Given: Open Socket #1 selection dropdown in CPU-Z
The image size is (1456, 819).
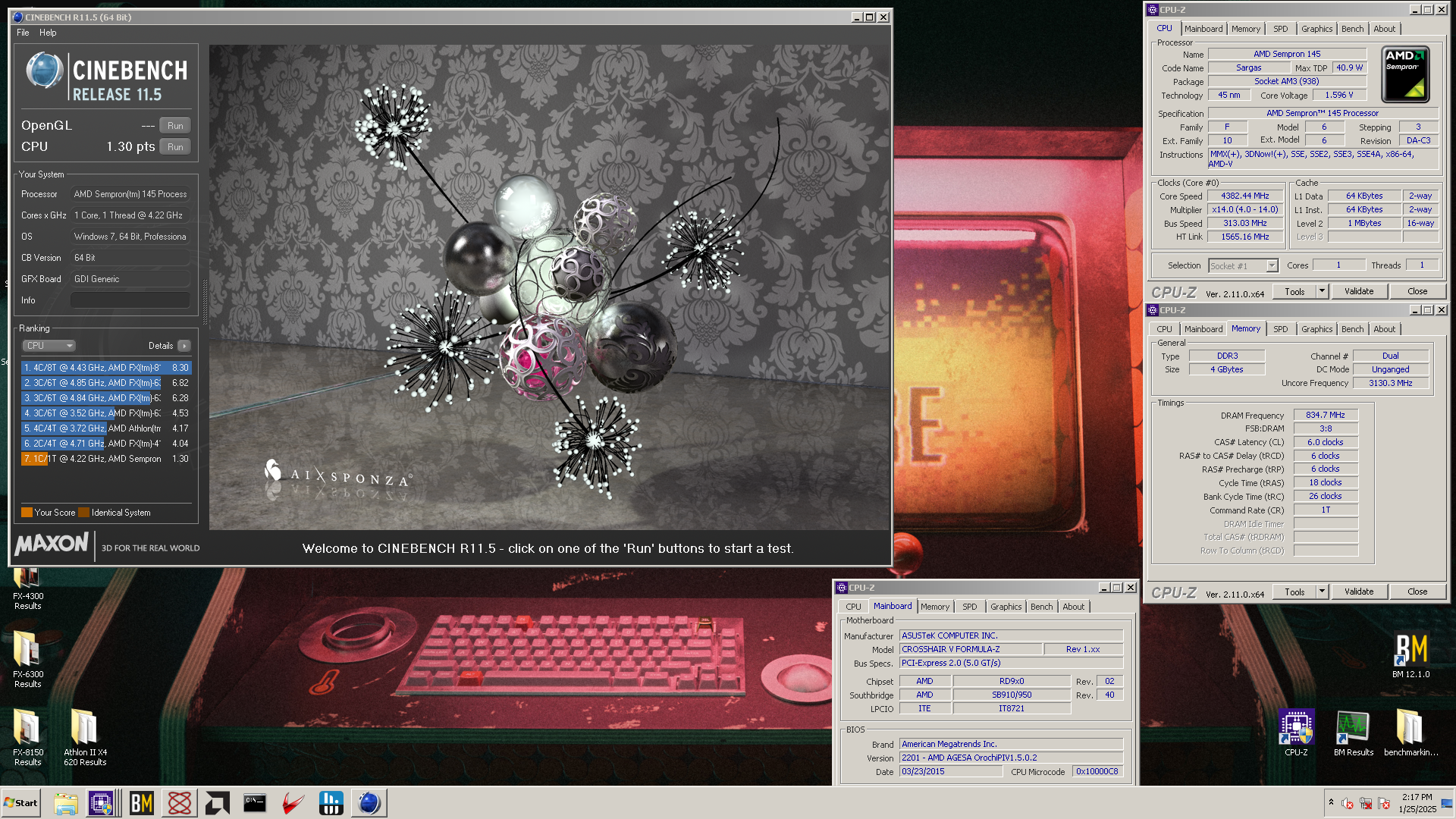Looking at the screenshot, I should pyautogui.click(x=1244, y=266).
